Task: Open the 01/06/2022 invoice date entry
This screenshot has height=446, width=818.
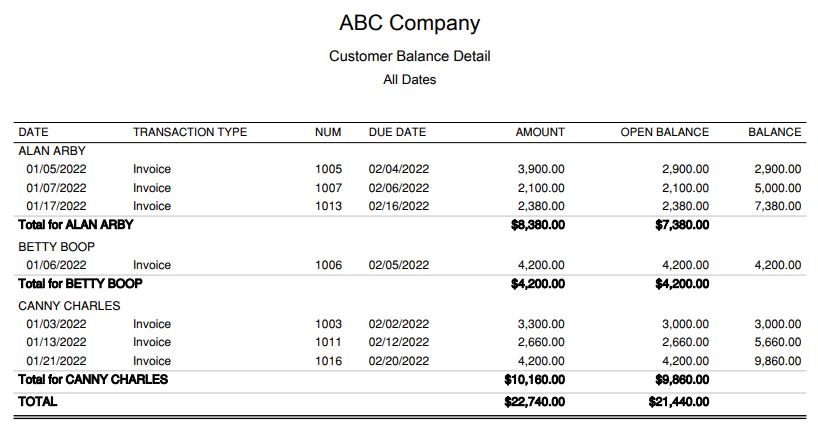Action: [56, 265]
